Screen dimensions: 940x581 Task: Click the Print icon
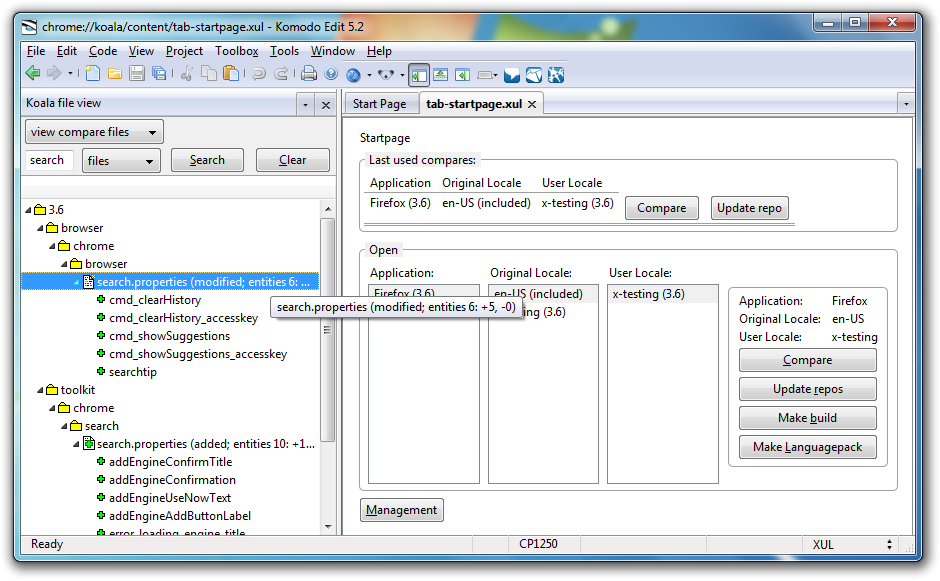tap(309, 74)
